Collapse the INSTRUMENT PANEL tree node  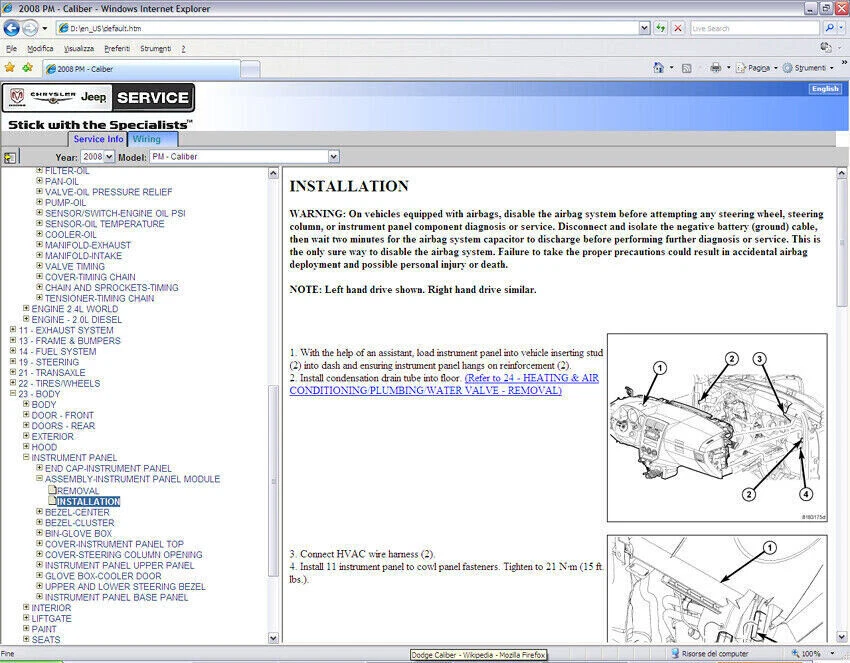point(25,457)
